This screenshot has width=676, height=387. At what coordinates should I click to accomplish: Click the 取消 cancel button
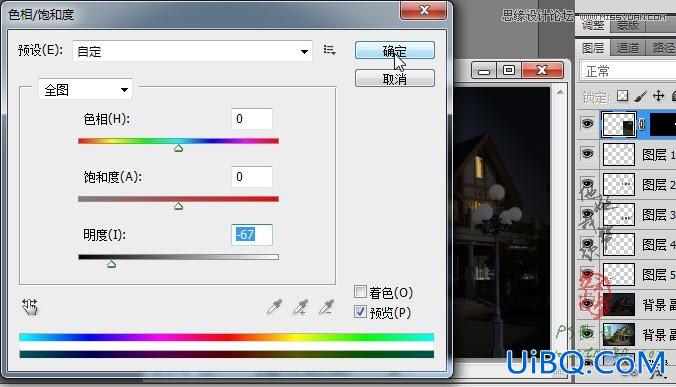click(x=394, y=78)
